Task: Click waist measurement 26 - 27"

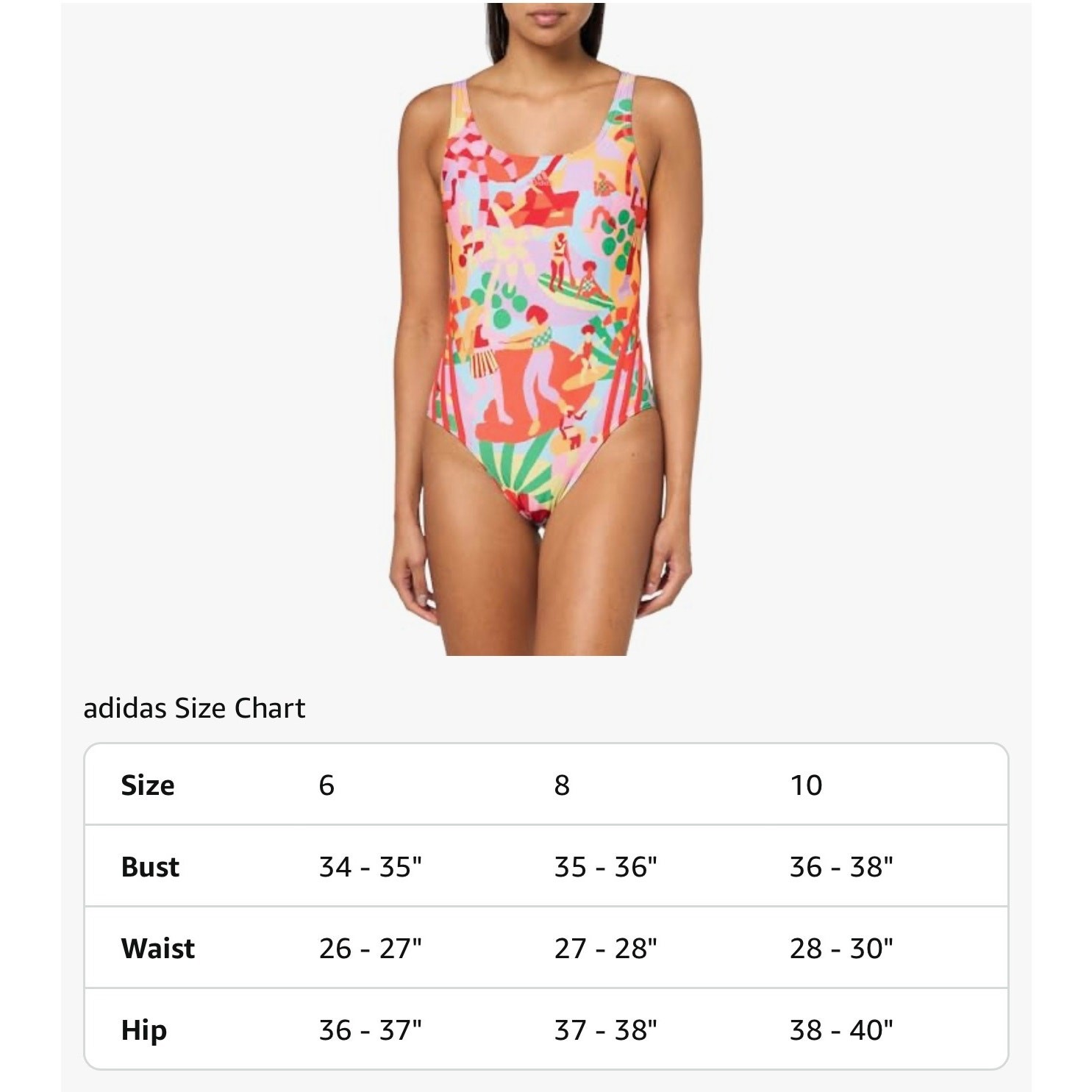Action: click(x=370, y=949)
